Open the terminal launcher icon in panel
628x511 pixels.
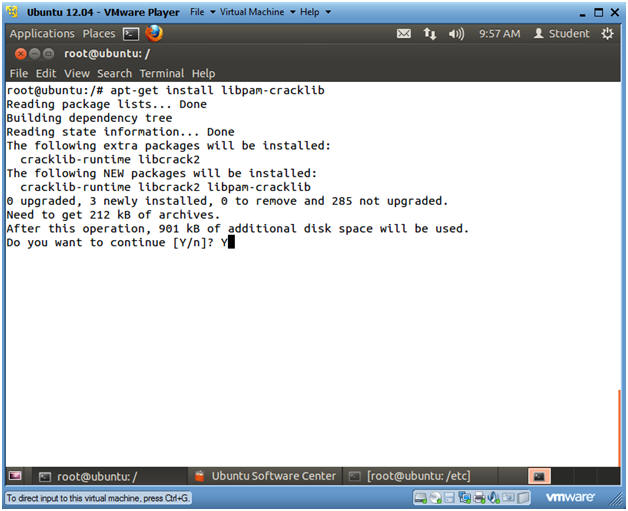coord(131,34)
